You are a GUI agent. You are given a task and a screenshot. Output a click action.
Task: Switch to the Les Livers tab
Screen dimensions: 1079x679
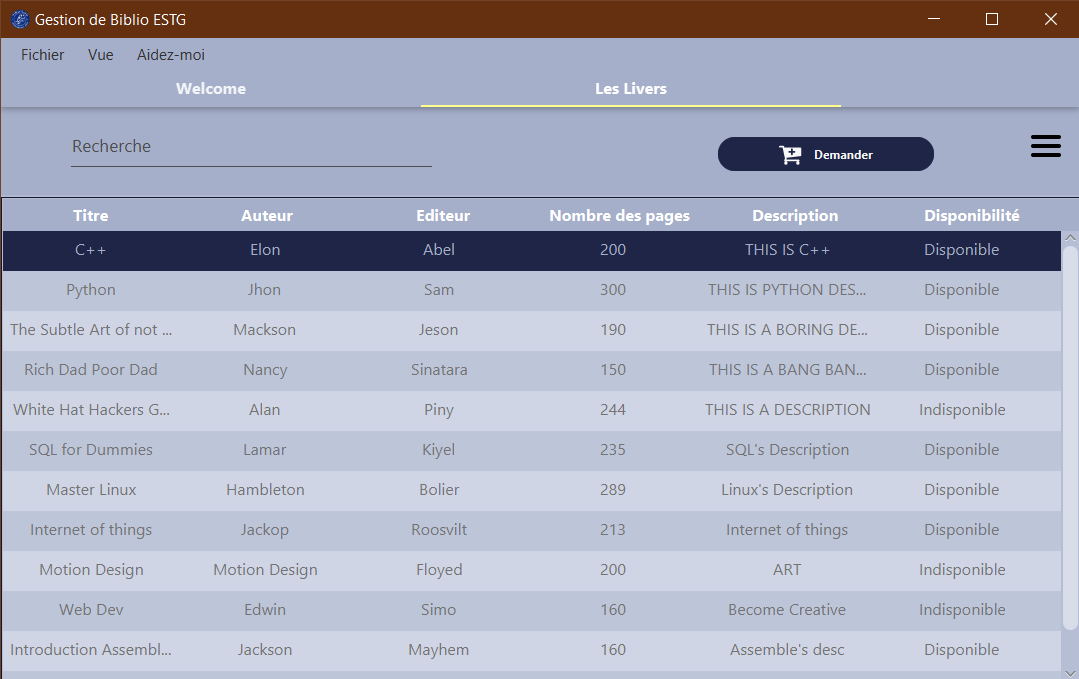[631, 89]
